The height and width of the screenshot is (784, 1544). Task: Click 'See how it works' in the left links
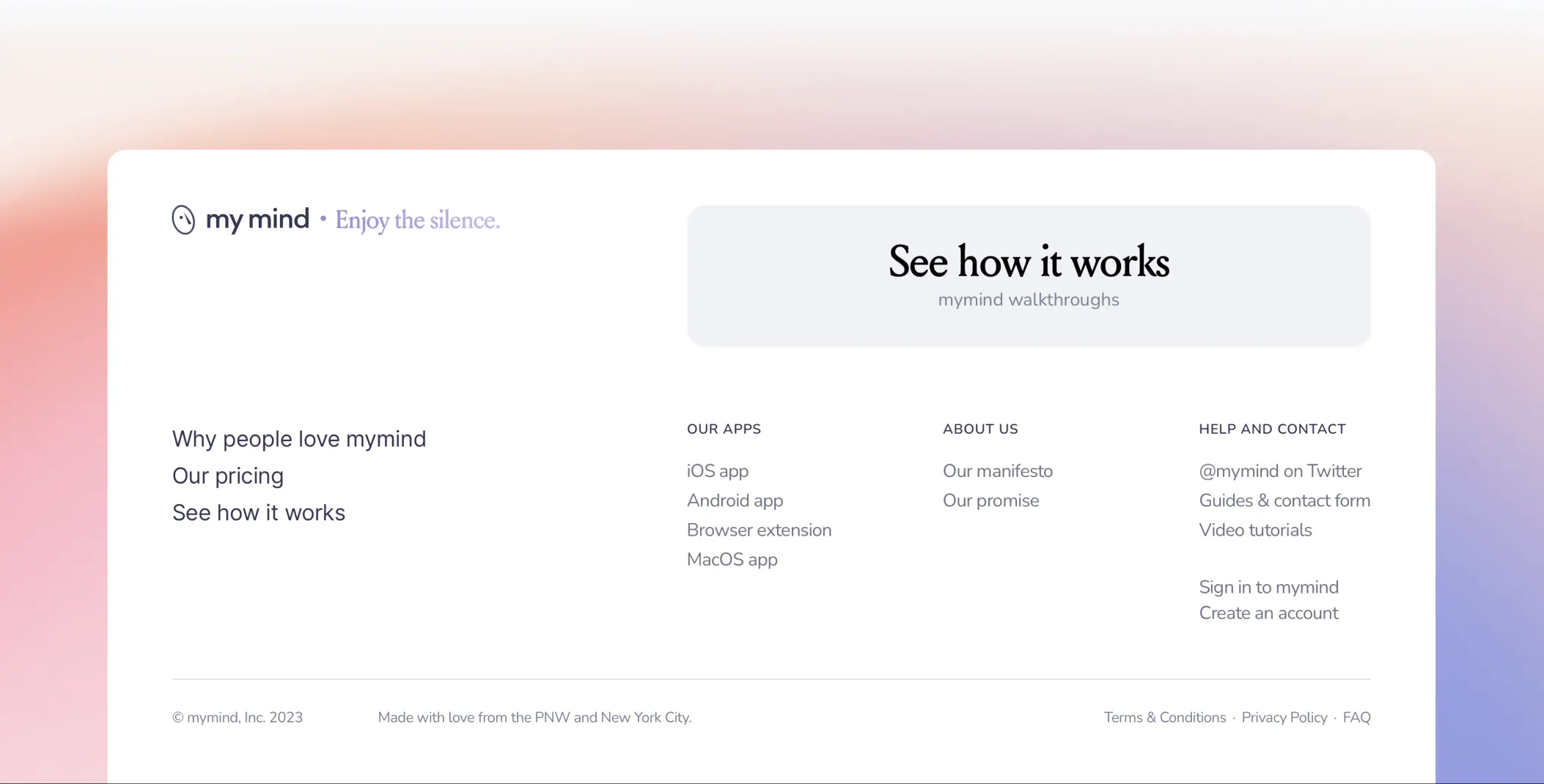tap(258, 512)
